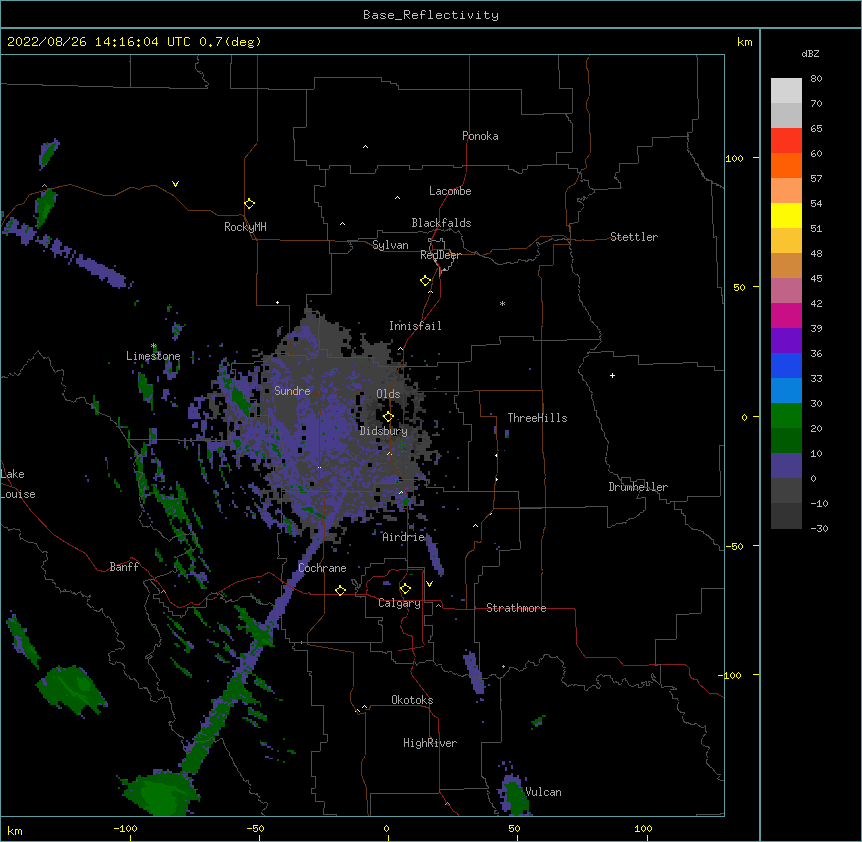Viewport: 862px width, 842px height.
Task: Click the Drumheller label
Action: point(638,487)
